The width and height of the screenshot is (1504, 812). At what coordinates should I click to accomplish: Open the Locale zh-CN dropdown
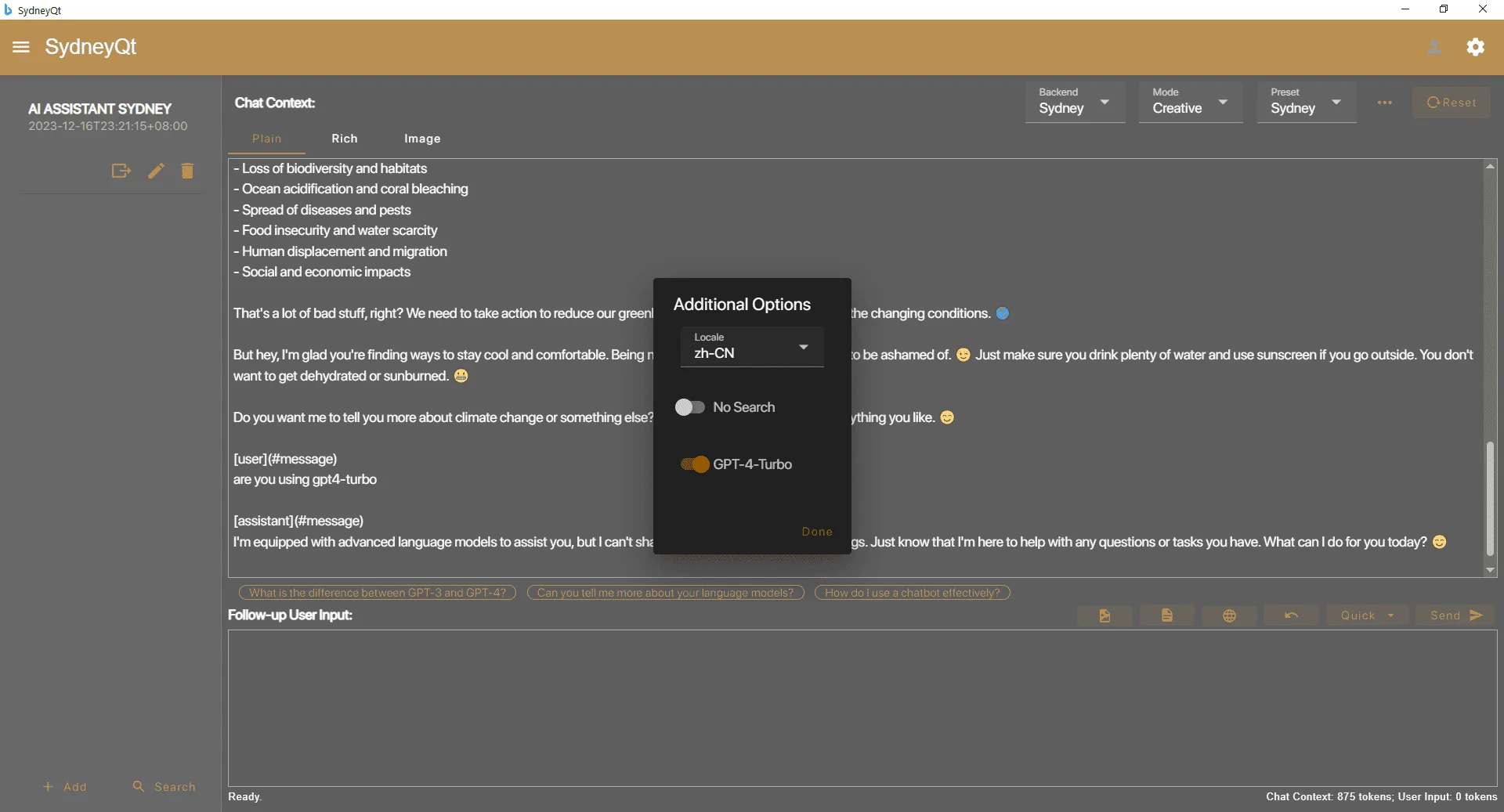[x=752, y=347]
